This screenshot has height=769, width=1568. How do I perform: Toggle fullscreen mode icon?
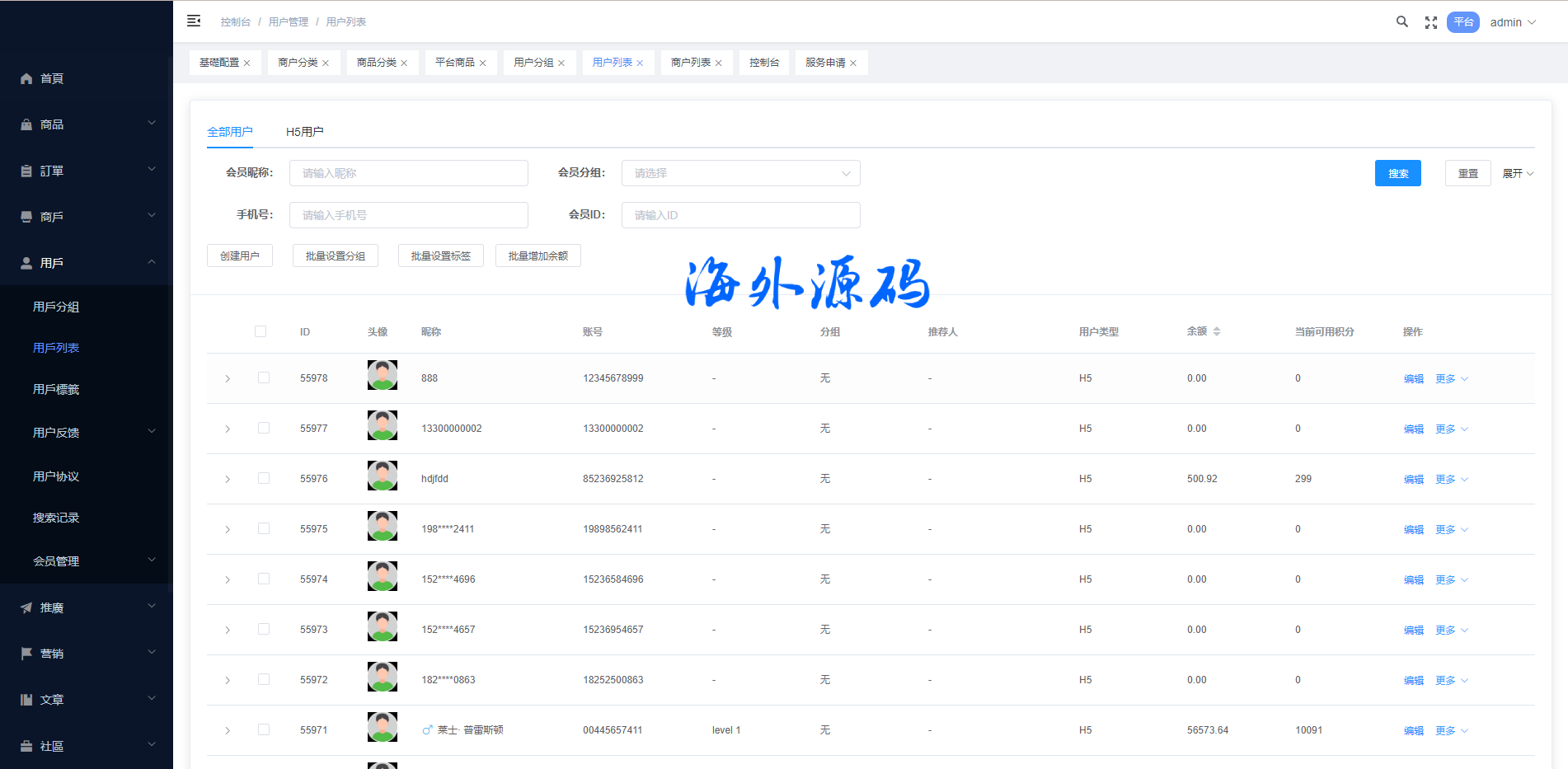(1430, 23)
